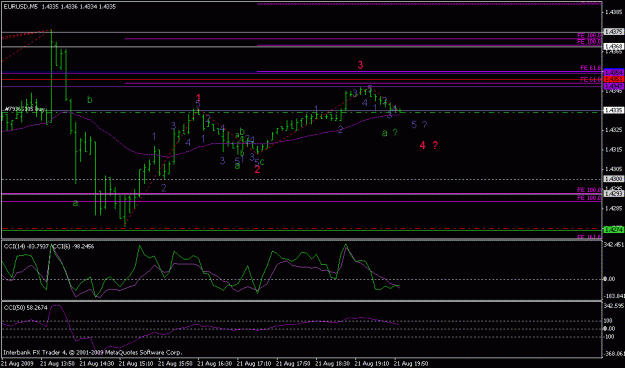Click the -368.06 value on the CCI(50) scale
Screen dimensions: 625x368
[x=614, y=354]
